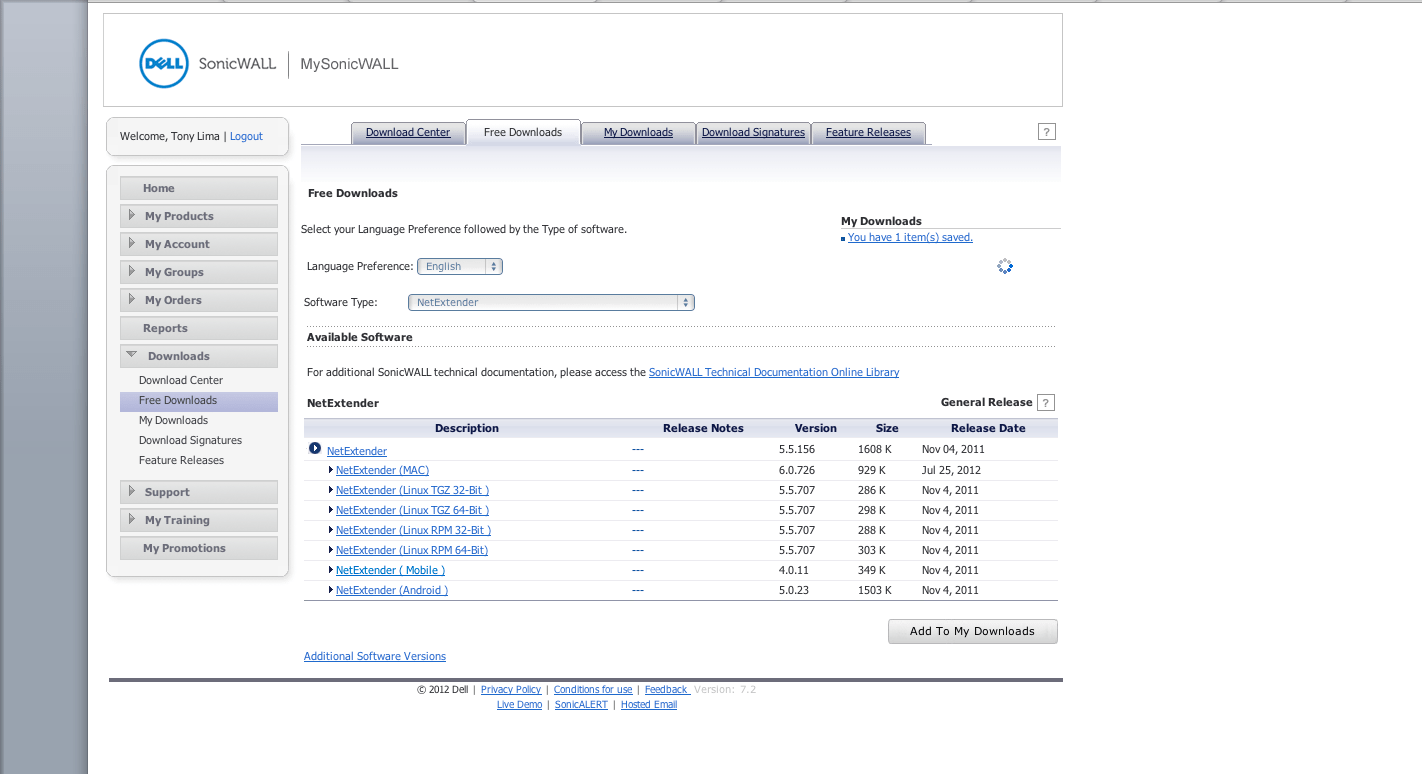Open Reports in sidebar
Image resolution: width=1422 pixels, height=774 pixels.
pyautogui.click(x=199, y=328)
